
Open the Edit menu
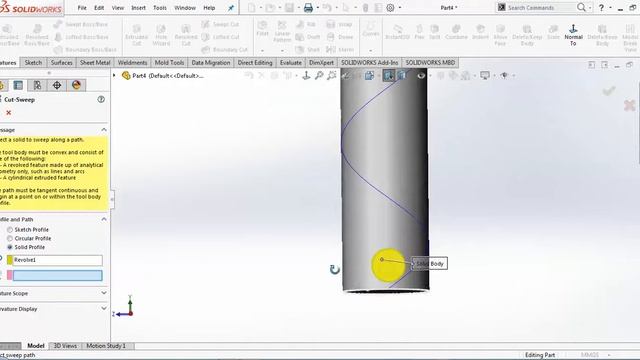pos(99,8)
